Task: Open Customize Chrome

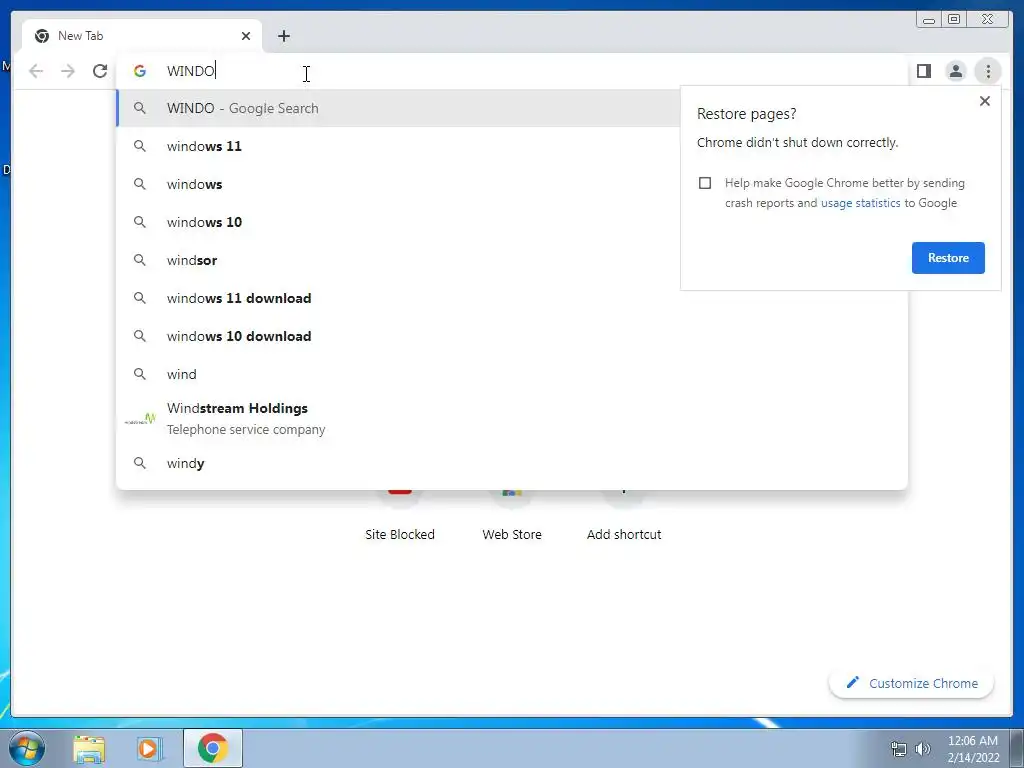Action: coord(912,683)
